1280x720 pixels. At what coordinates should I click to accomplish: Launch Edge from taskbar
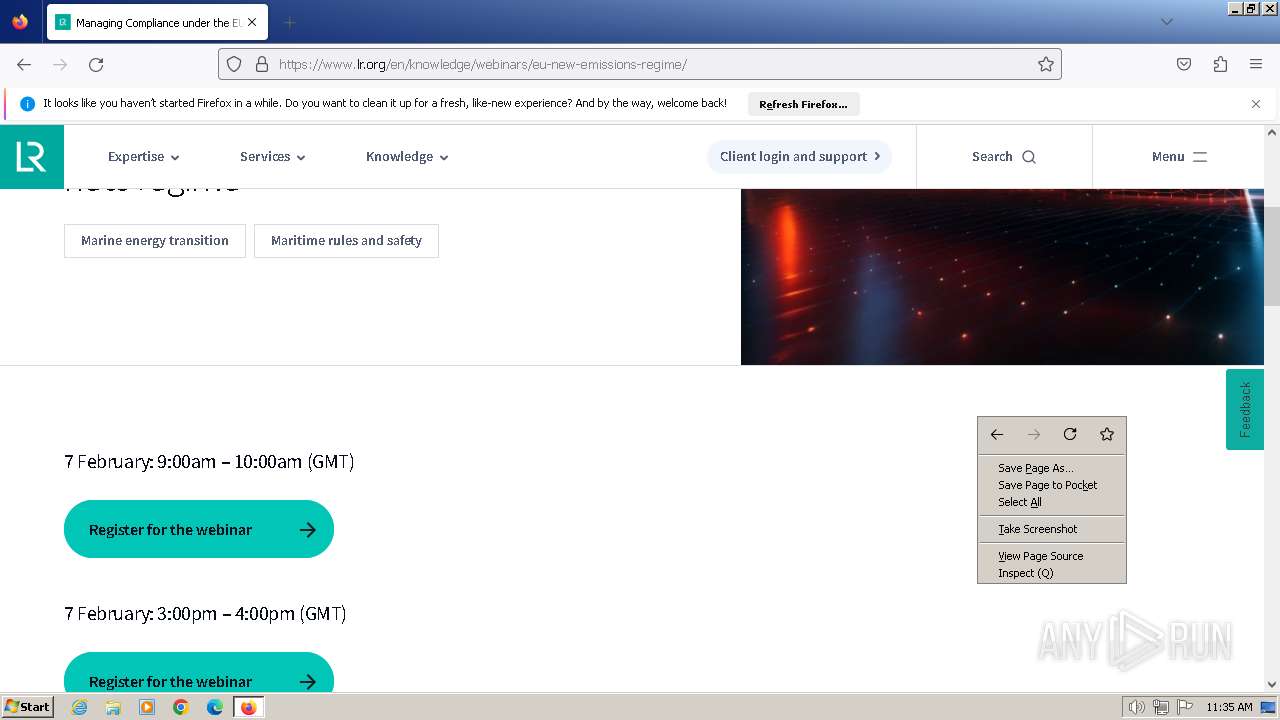pos(215,707)
